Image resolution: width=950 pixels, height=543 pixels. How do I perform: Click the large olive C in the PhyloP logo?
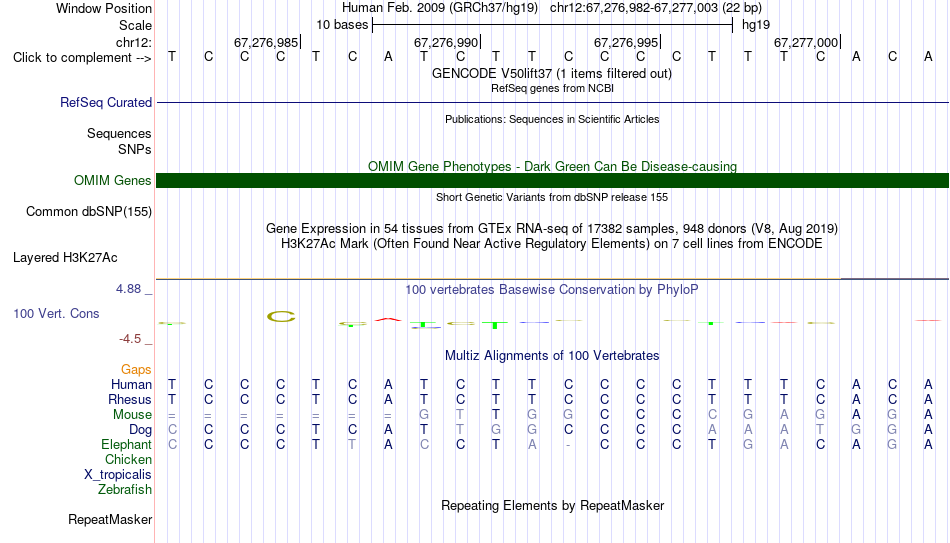pyautogui.click(x=281, y=316)
